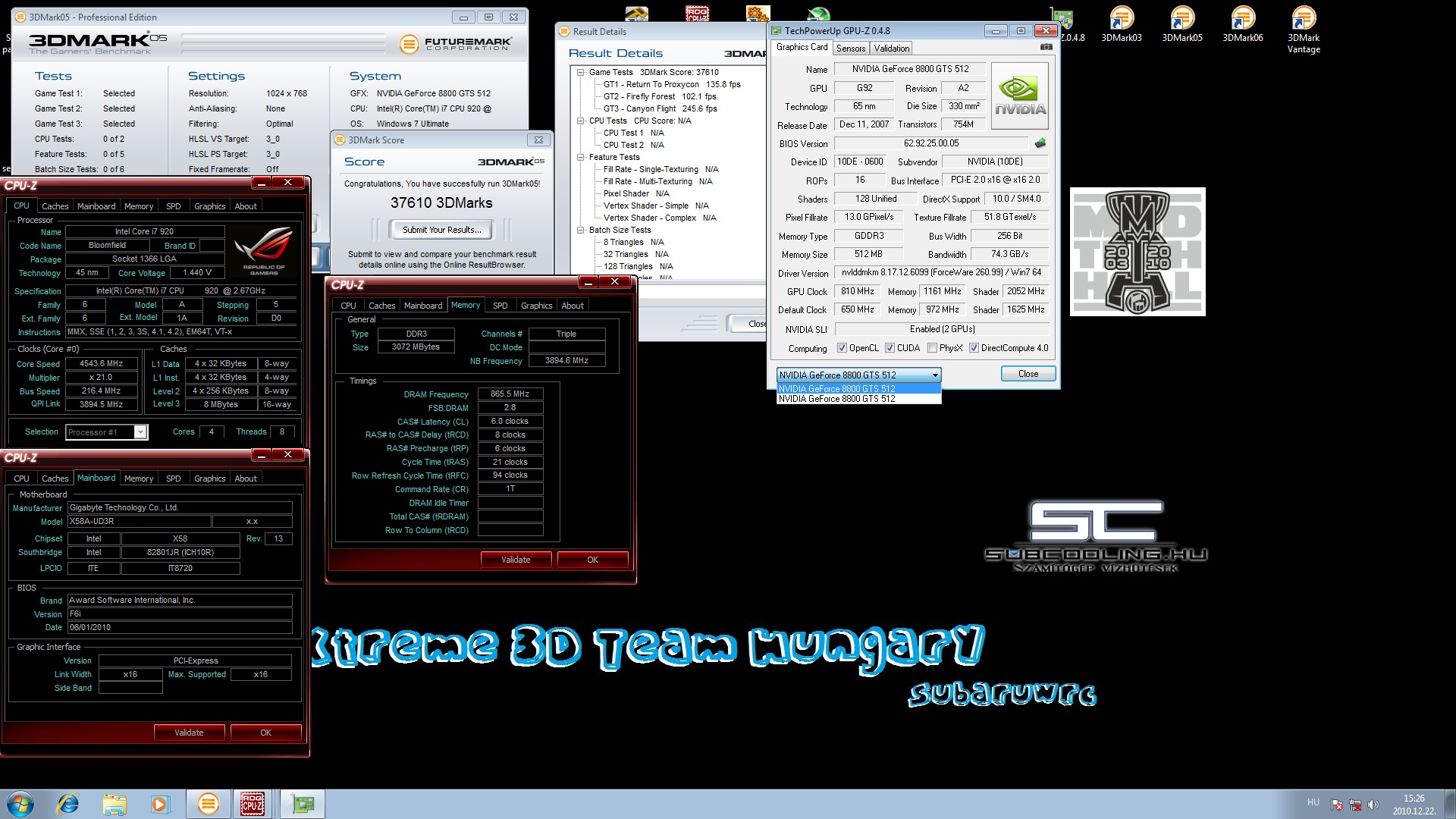Open the SPD tab in the Memory CPU-Z window
Image resolution: width=1456 pixels, height=819 pixels.
500,306
